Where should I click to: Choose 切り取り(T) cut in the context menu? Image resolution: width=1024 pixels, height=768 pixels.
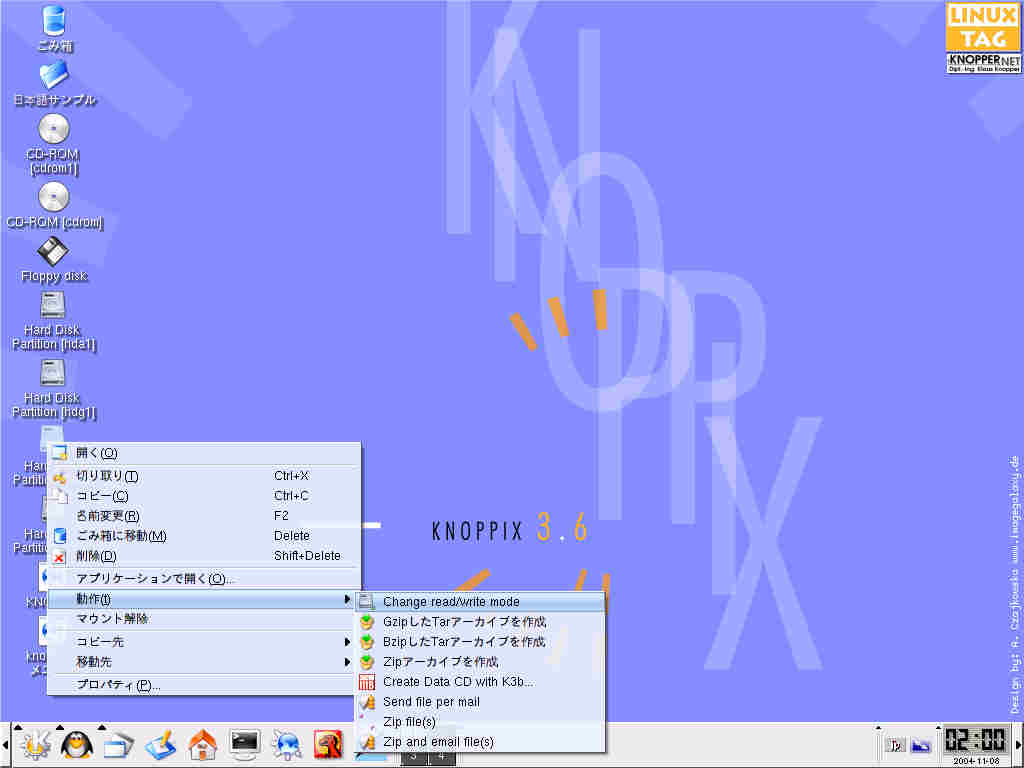click(204, 476)
